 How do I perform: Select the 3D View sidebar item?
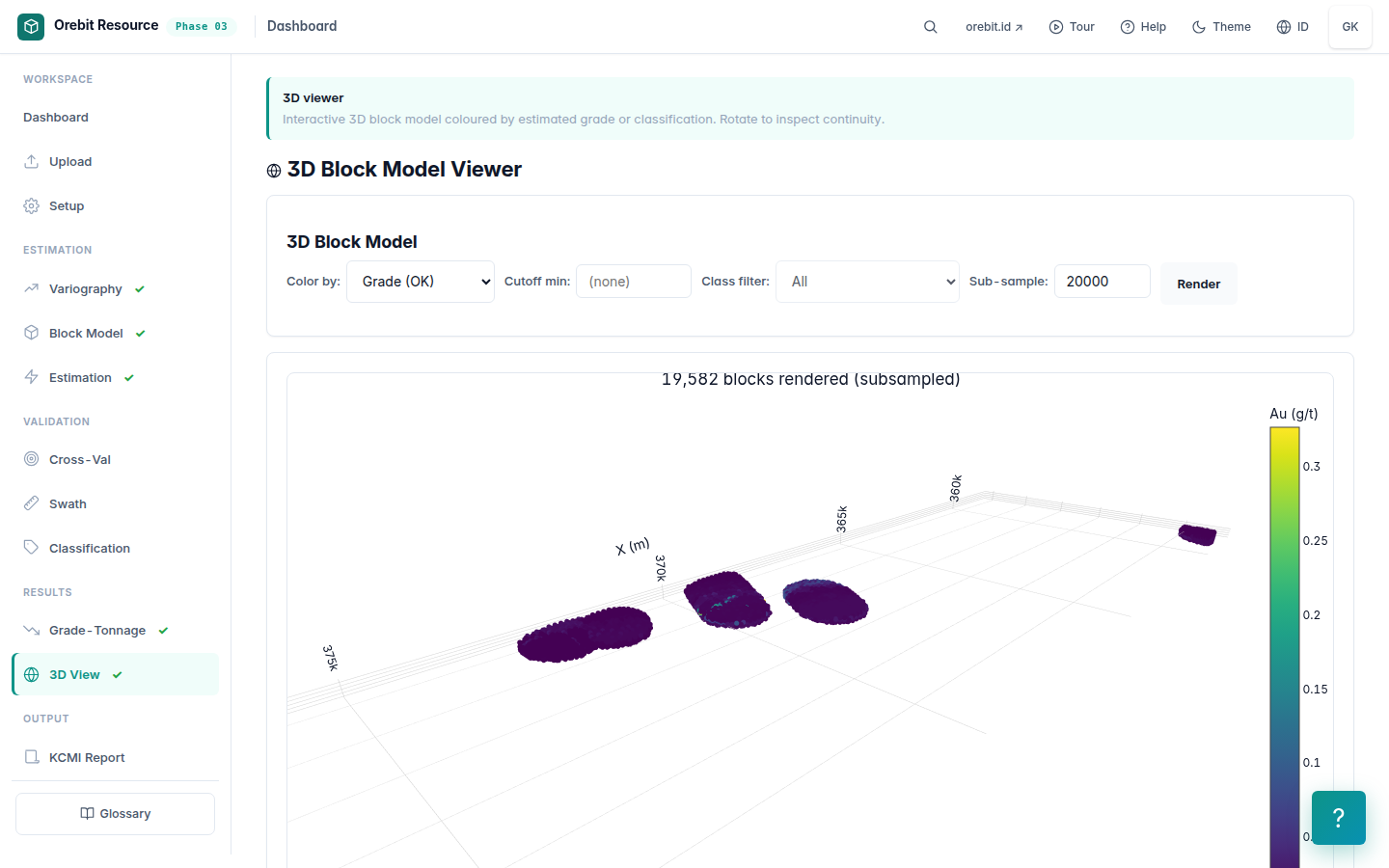coord(116,674)
